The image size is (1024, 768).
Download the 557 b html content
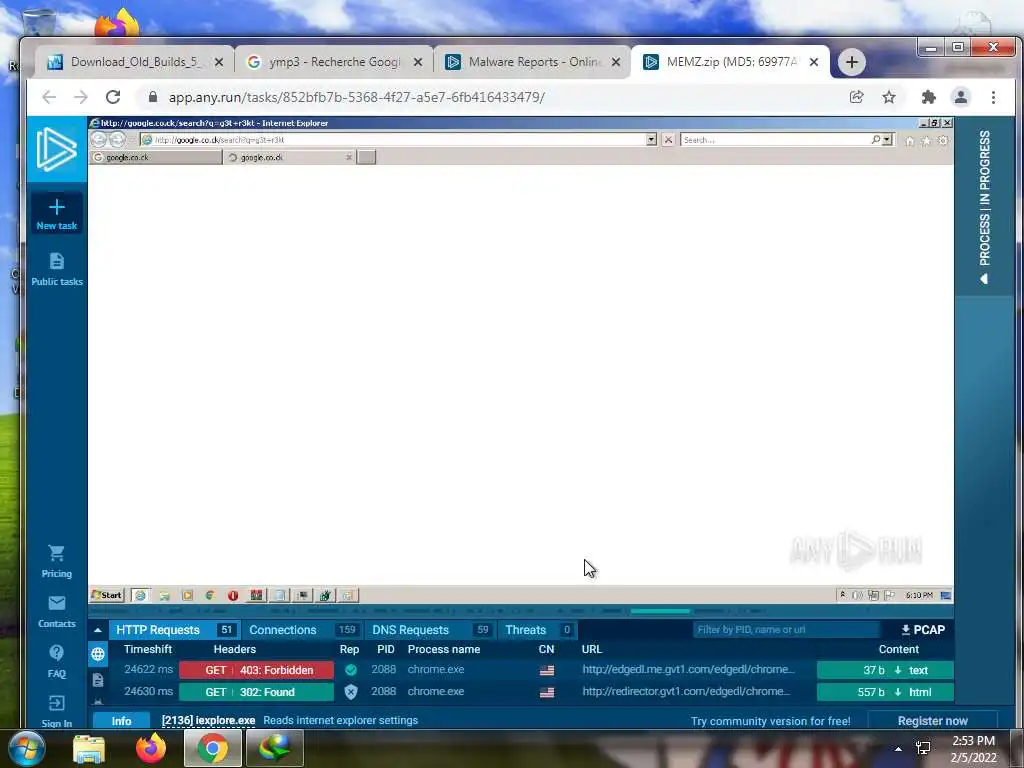(x=886, y=692)
